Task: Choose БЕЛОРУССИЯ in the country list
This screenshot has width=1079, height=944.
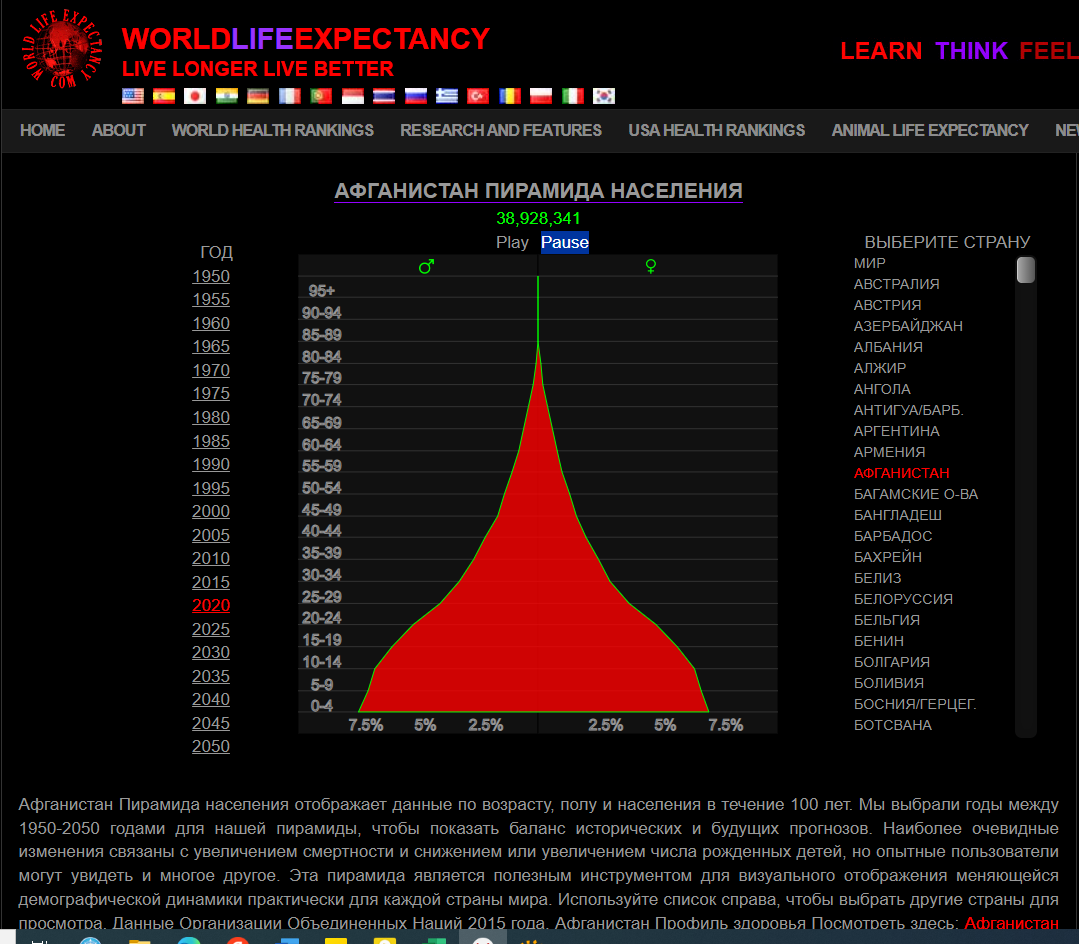Action: 903,599
